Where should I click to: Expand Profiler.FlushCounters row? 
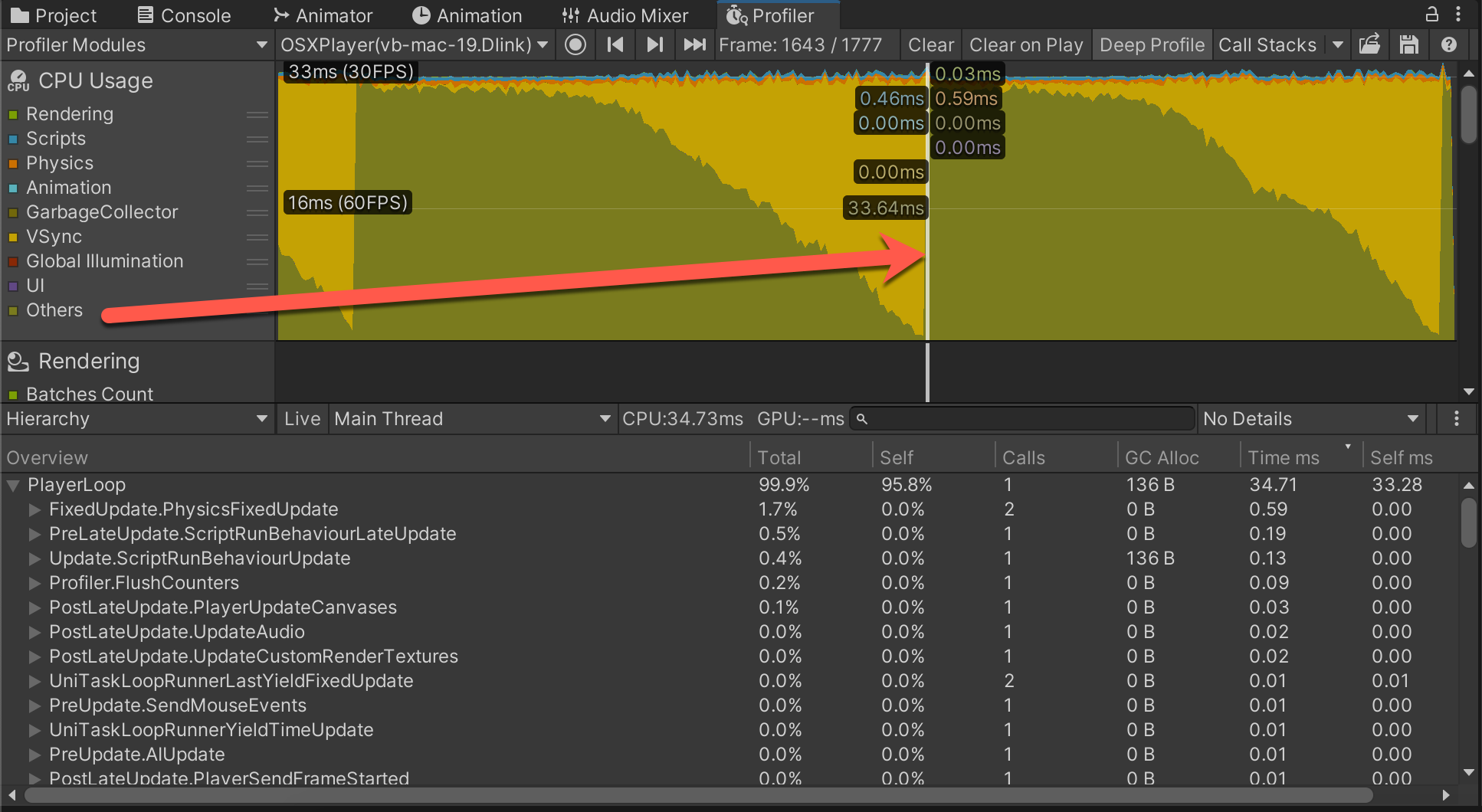tap(34, 583)
